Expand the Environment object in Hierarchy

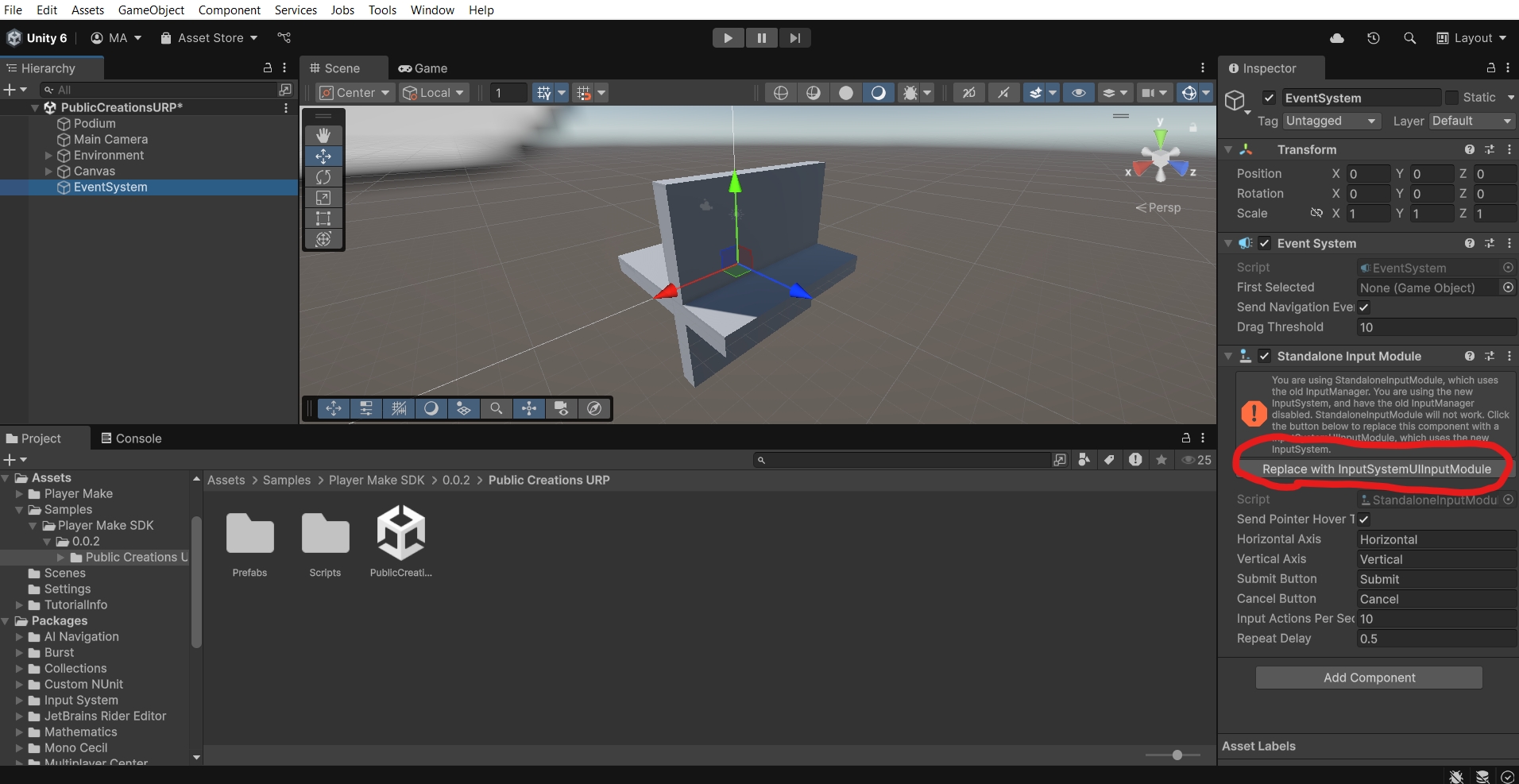[x=48, y=156]
